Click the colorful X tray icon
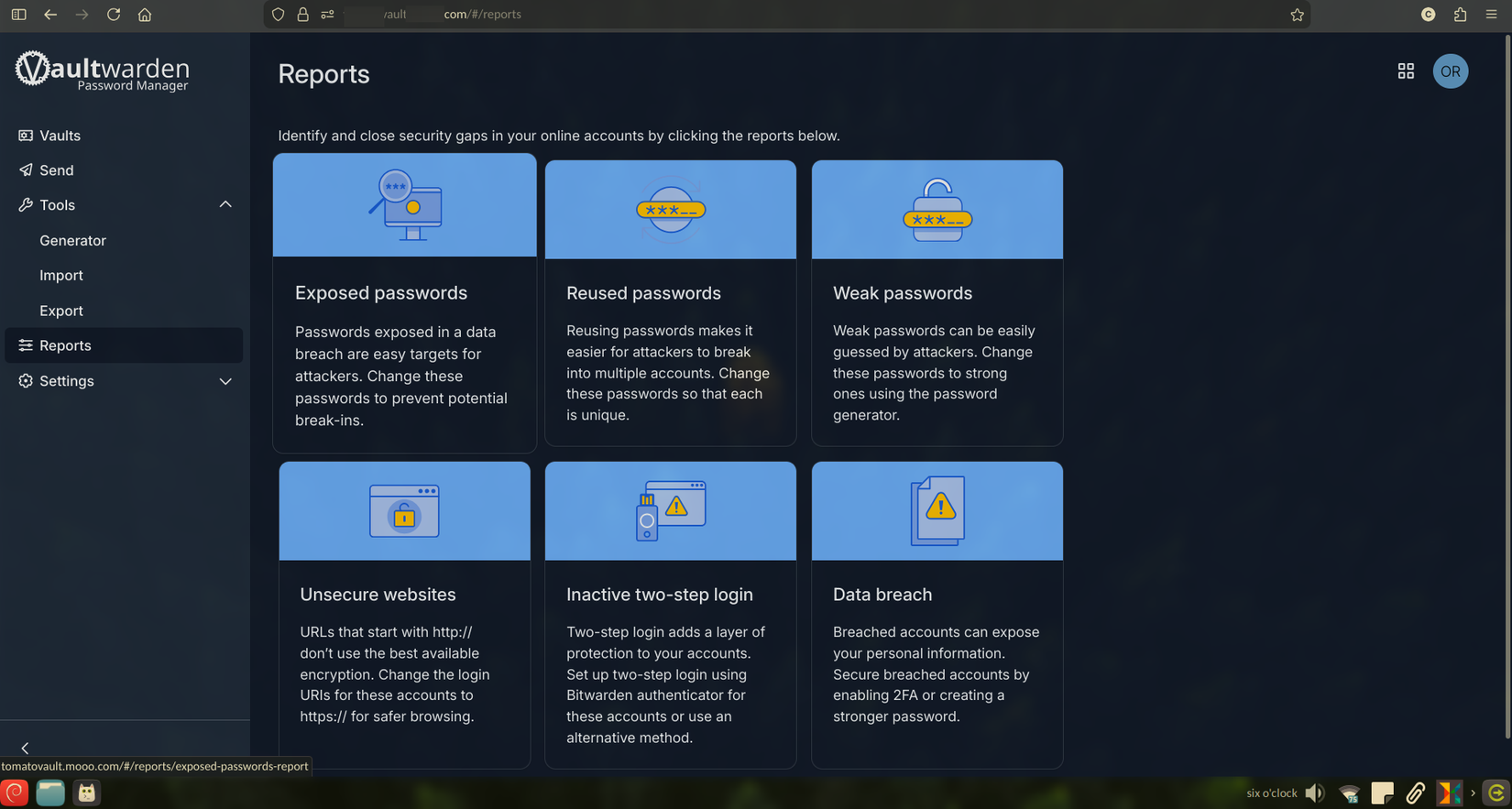Screen dimensions: 1512x809 [x=1450, y=793]
